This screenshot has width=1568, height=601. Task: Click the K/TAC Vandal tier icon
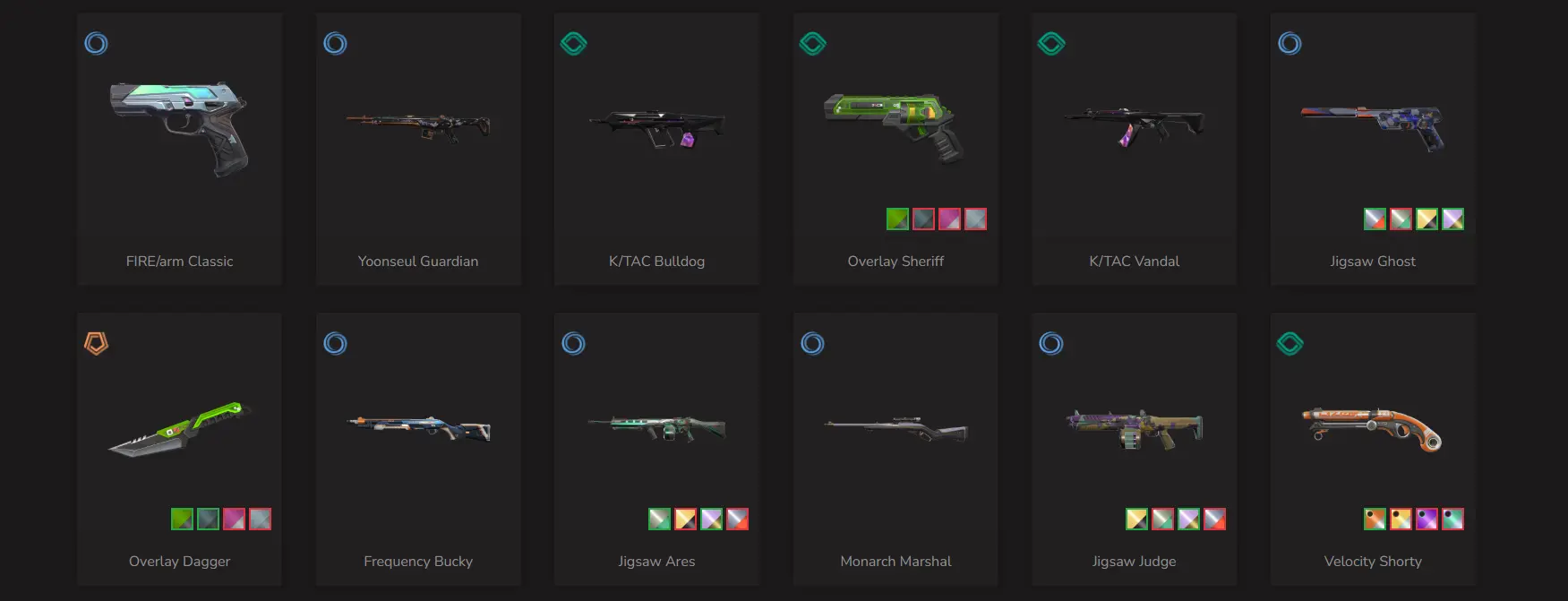click(x=1051, y=43)
